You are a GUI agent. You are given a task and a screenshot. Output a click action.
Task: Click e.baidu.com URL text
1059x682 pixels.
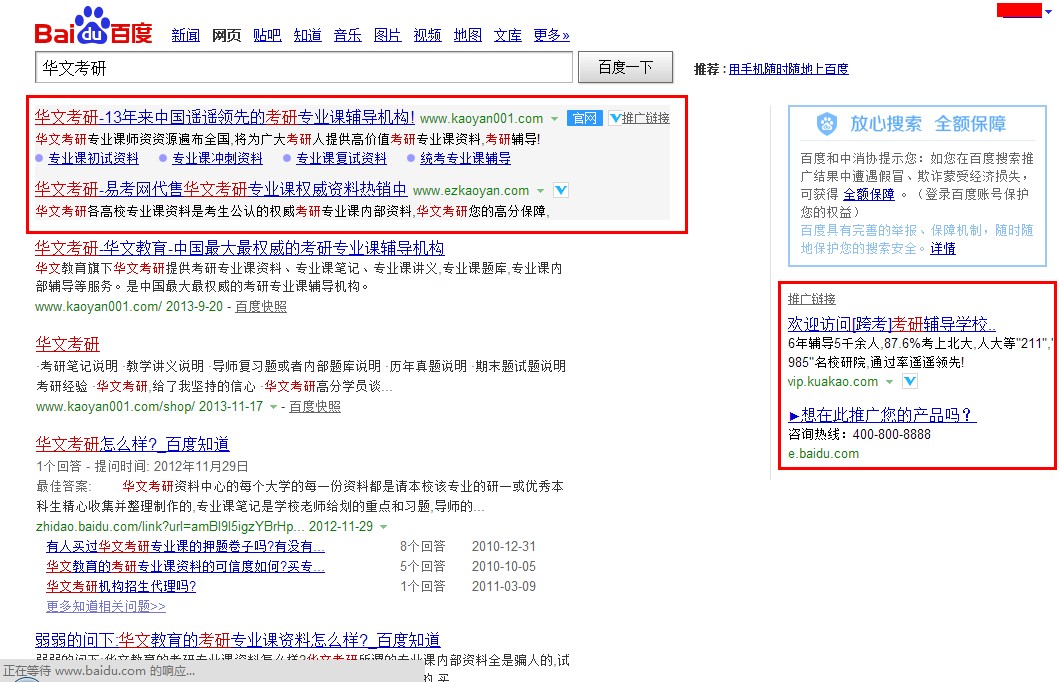[x=823, y=454]
